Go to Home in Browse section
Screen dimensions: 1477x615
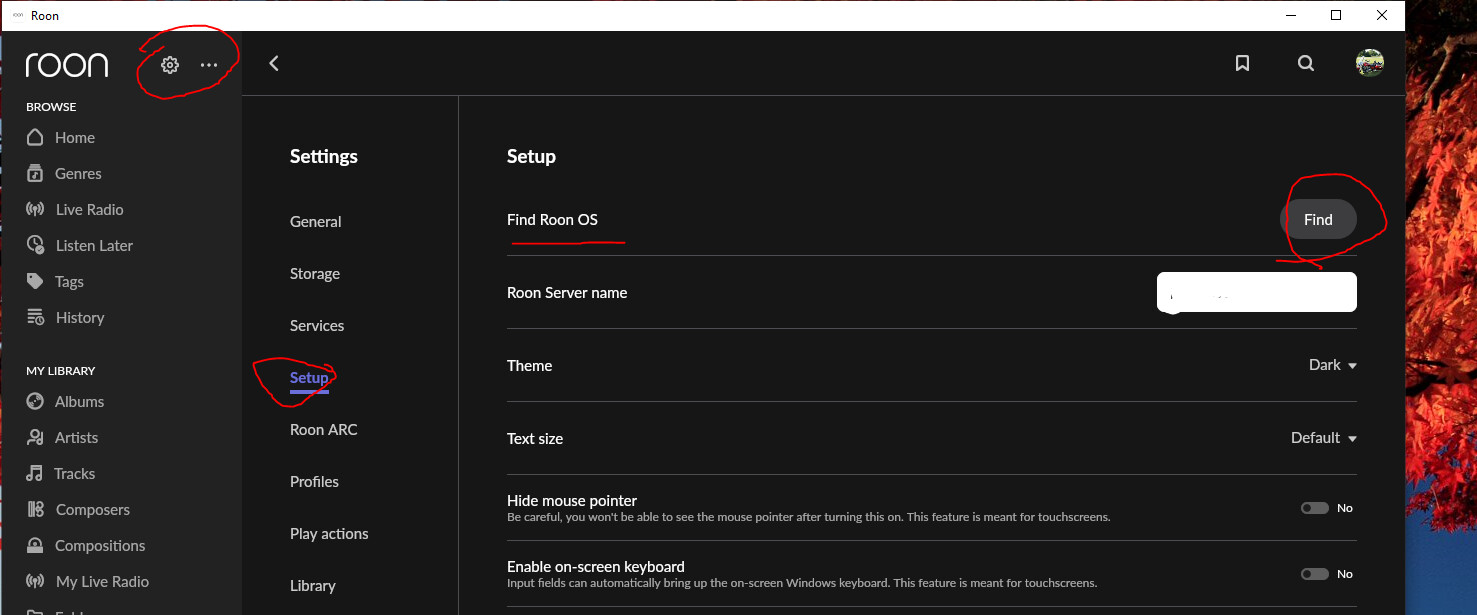[x=75, y=138]
